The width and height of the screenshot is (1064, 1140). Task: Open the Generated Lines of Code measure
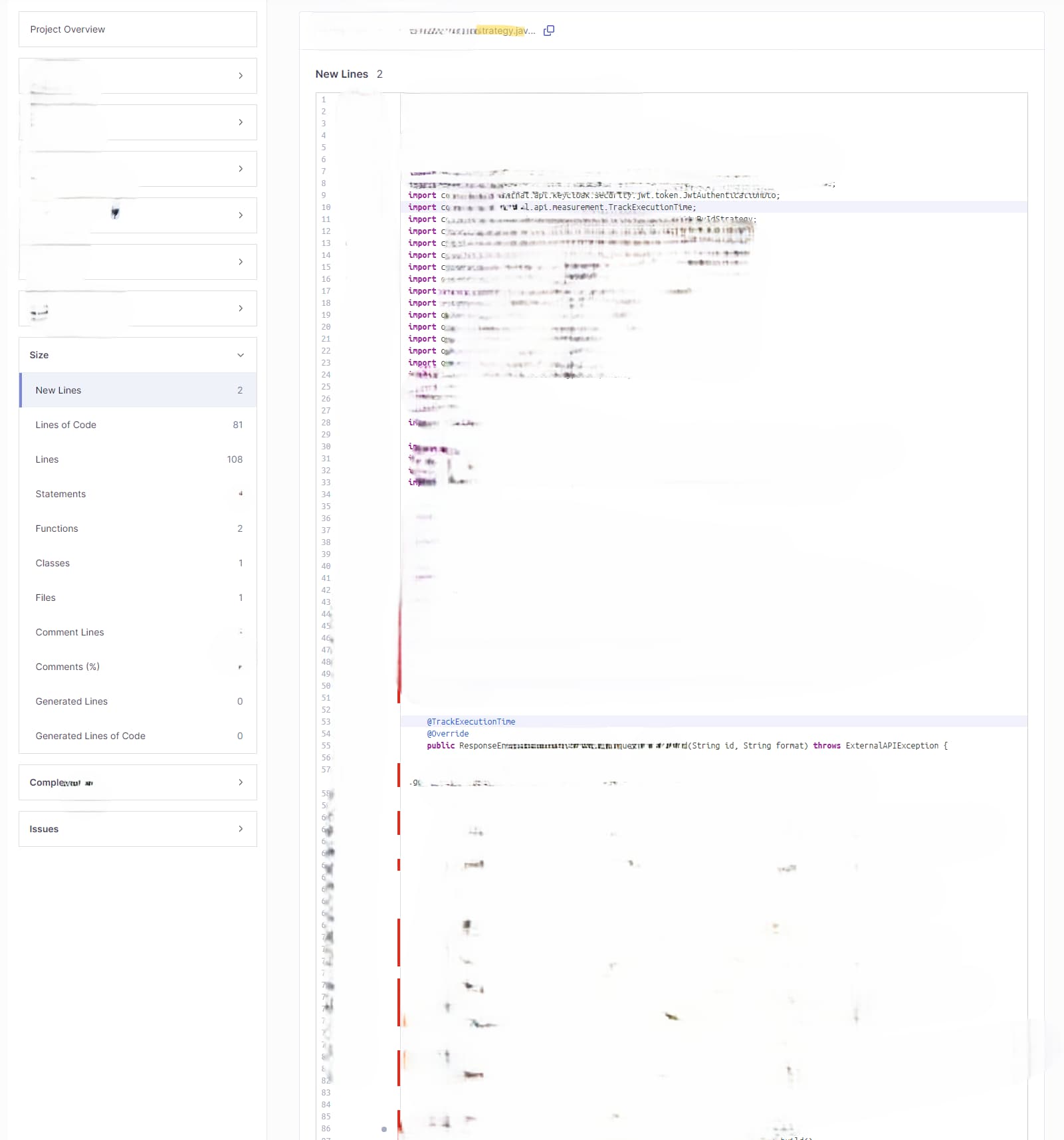point(138,736)
